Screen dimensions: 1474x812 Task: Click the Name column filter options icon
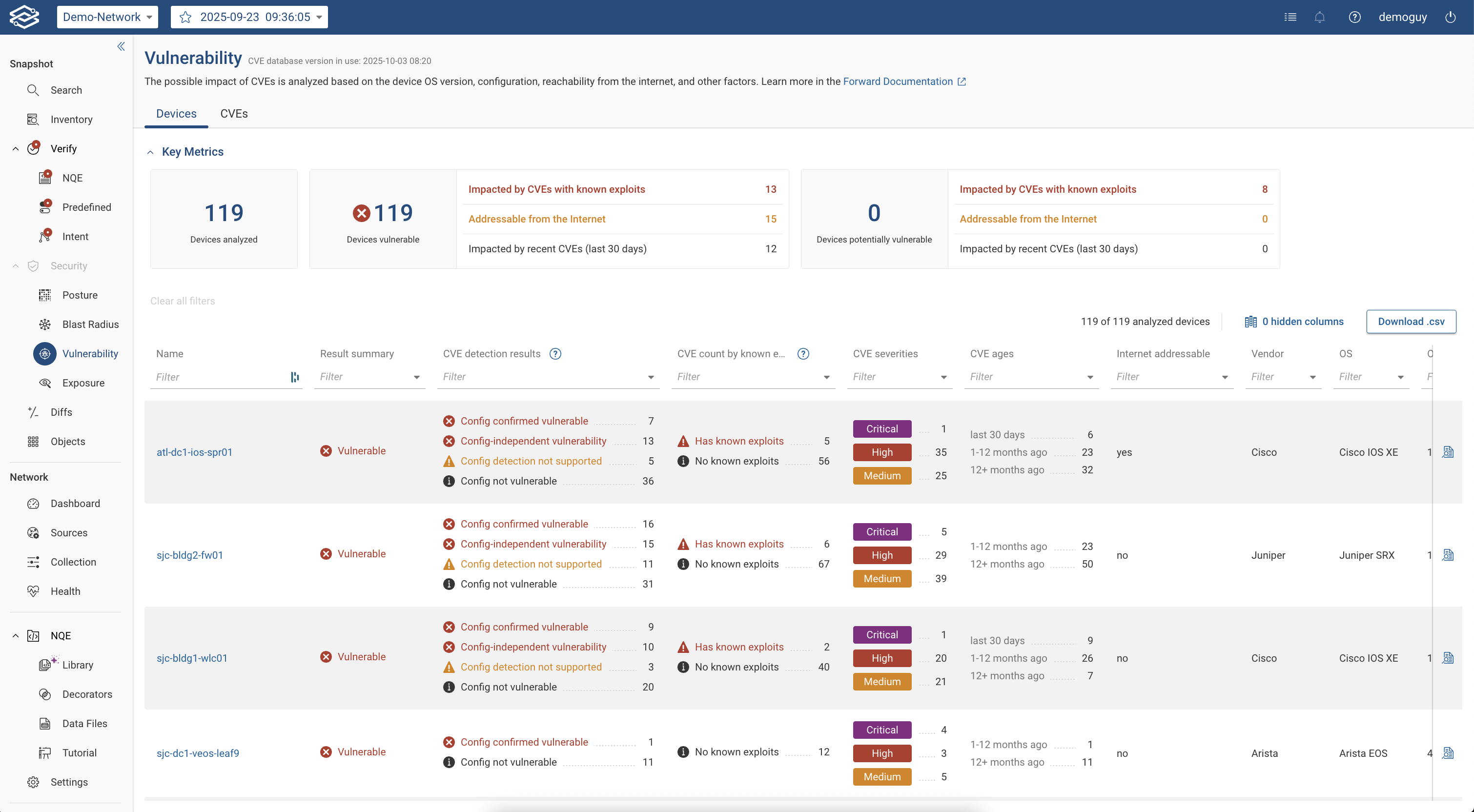(295, 377)
